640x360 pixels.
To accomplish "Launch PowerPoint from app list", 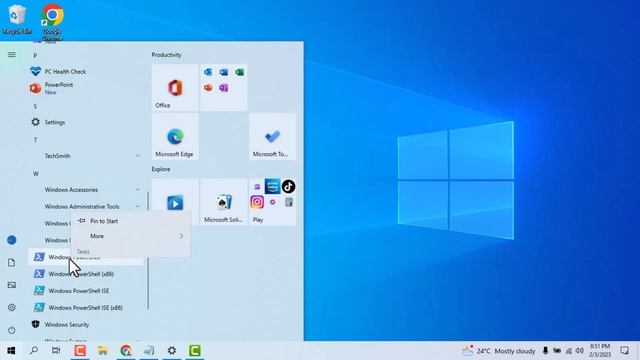I will tap(86, 88).
